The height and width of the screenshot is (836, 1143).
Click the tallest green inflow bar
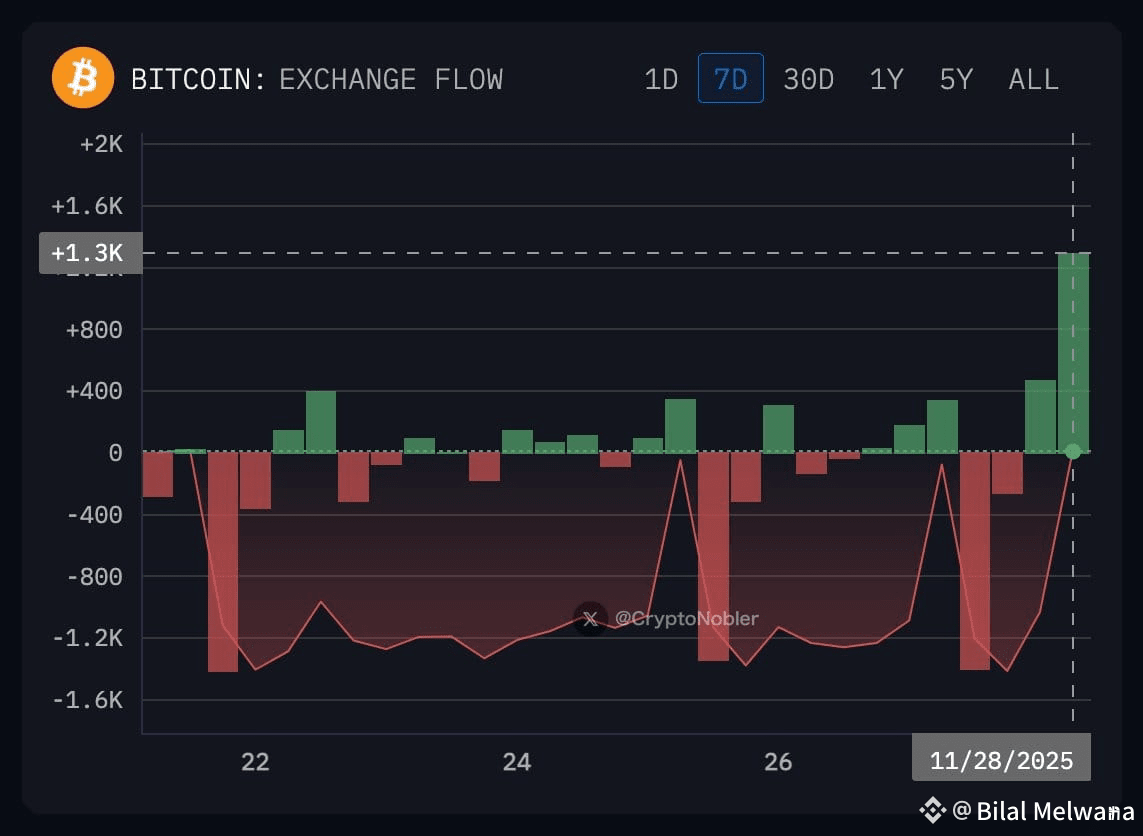pos(1074,352)
